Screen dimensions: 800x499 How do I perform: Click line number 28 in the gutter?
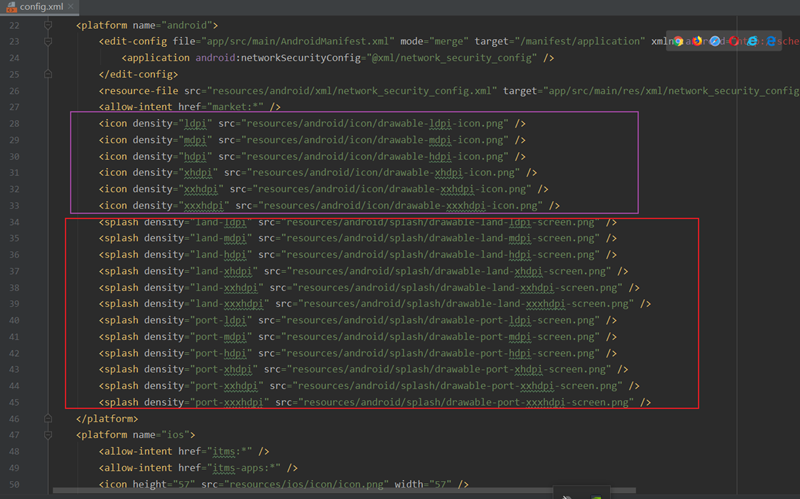pyautogui.click(x=14, y=123)
